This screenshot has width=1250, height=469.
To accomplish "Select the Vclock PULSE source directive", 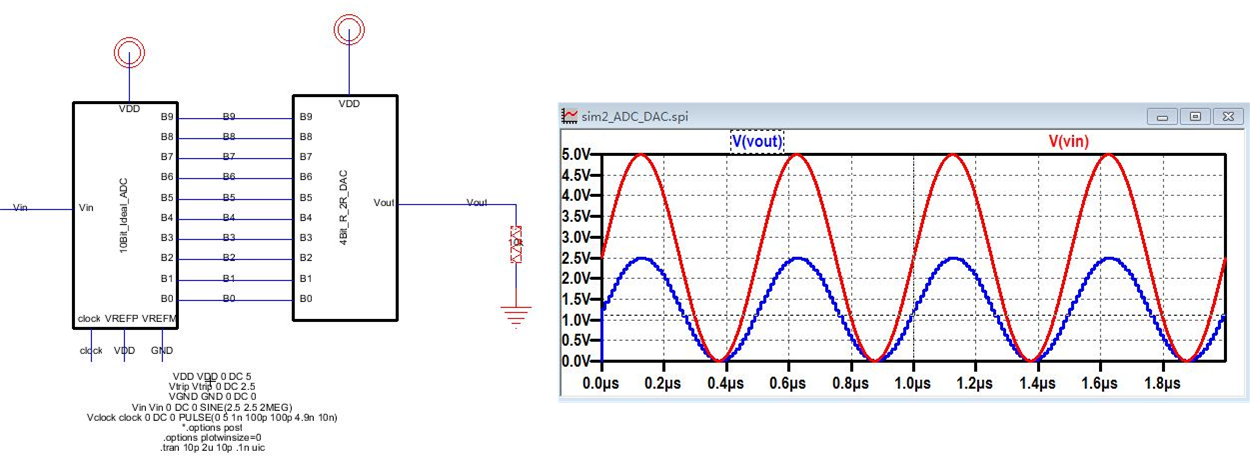I will click(x=212, y=418).
